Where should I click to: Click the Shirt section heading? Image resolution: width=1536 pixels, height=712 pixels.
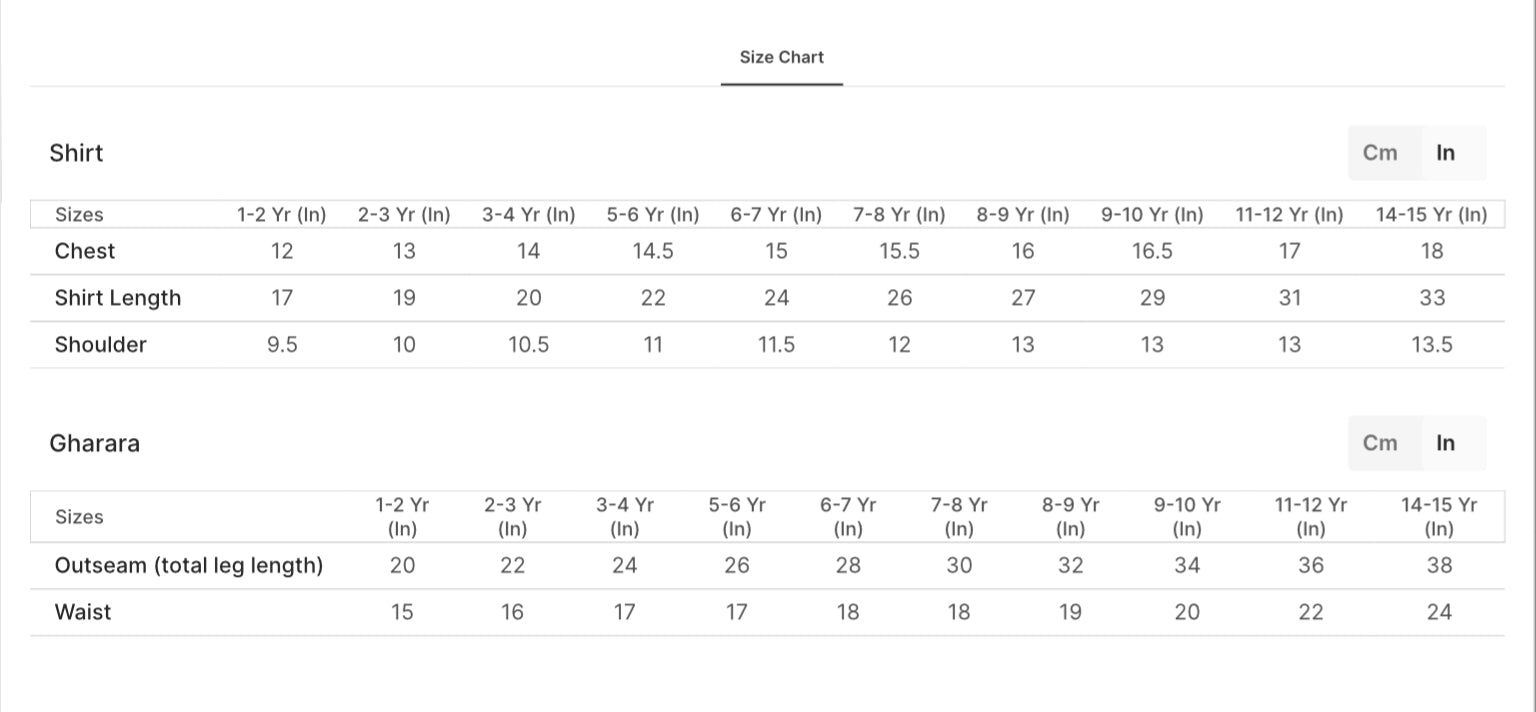(x=76, y=153)
